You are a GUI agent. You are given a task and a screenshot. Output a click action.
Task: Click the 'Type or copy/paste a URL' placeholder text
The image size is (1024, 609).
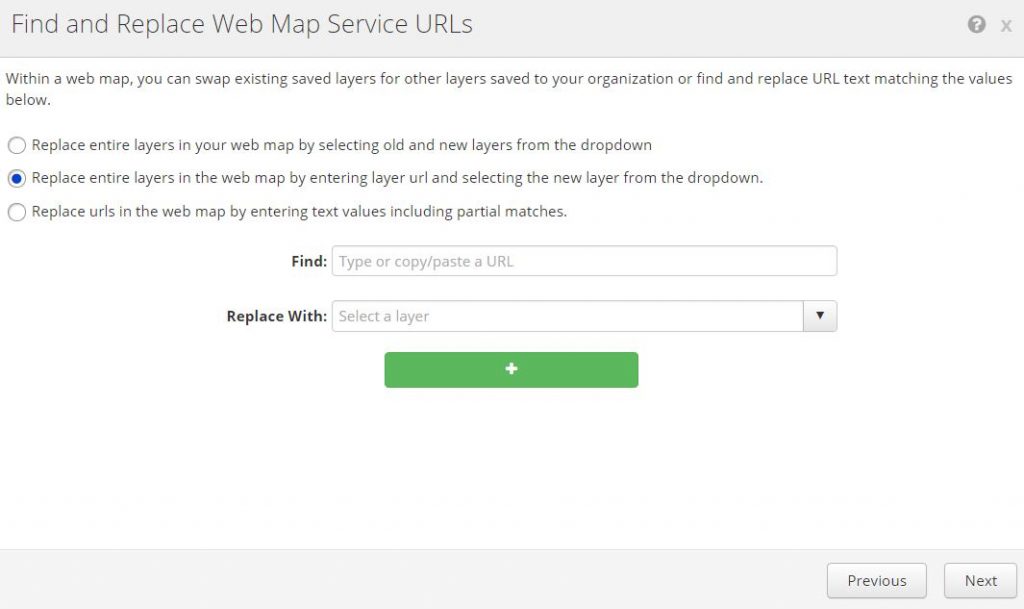[426, 261]
